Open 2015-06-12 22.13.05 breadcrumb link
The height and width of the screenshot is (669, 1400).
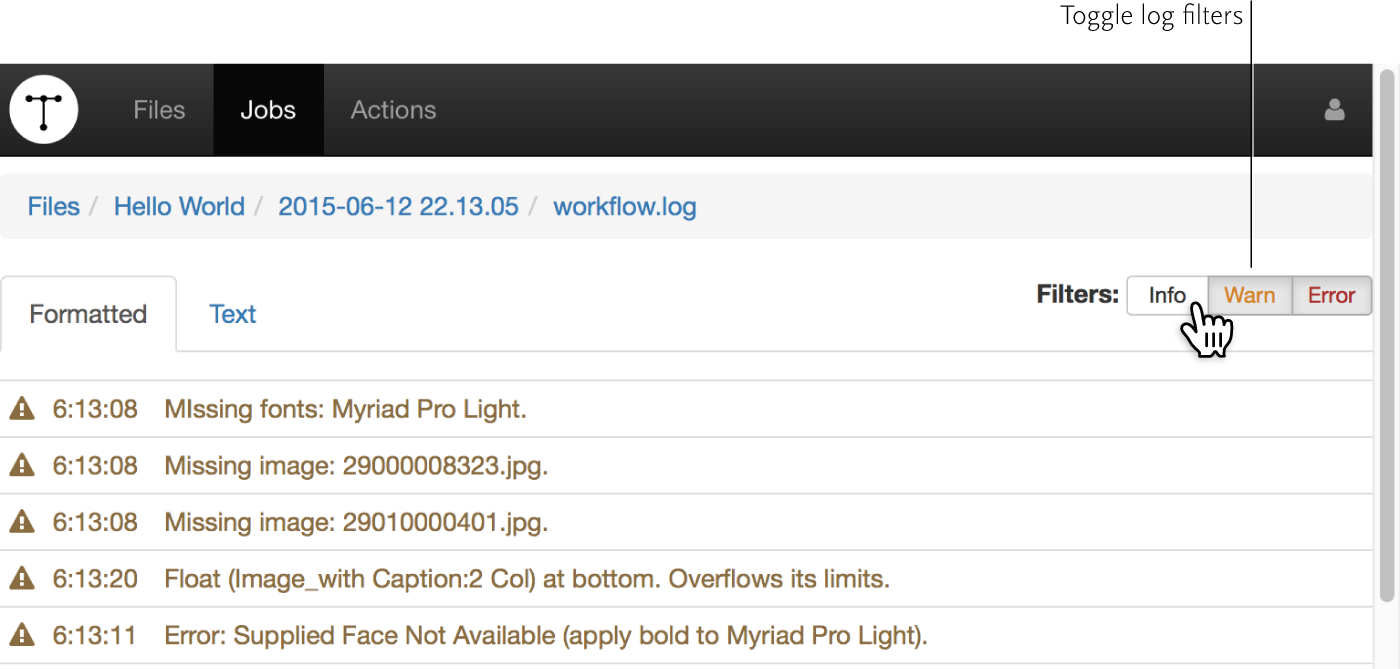(x=398, y=207)
